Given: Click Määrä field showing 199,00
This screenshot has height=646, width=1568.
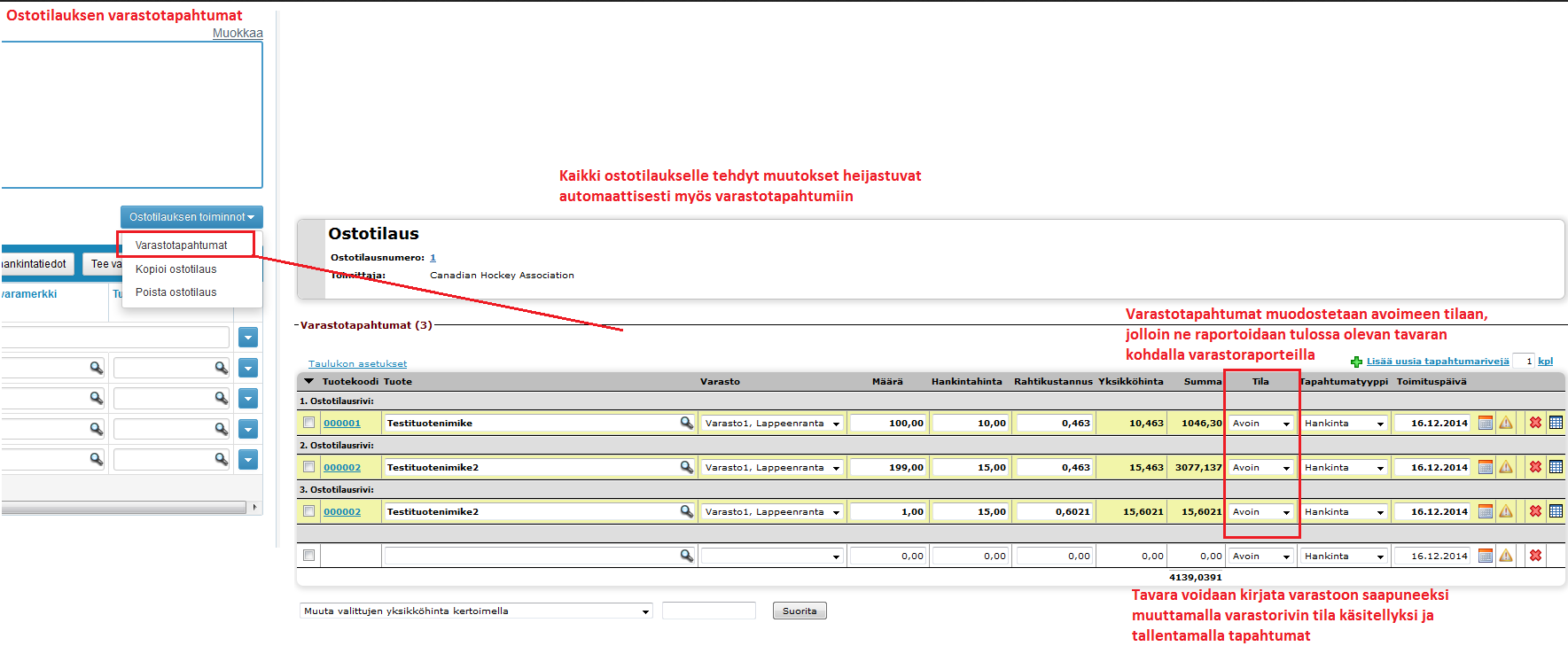Looking at the screenshot, I should click(x=888, y=468).
